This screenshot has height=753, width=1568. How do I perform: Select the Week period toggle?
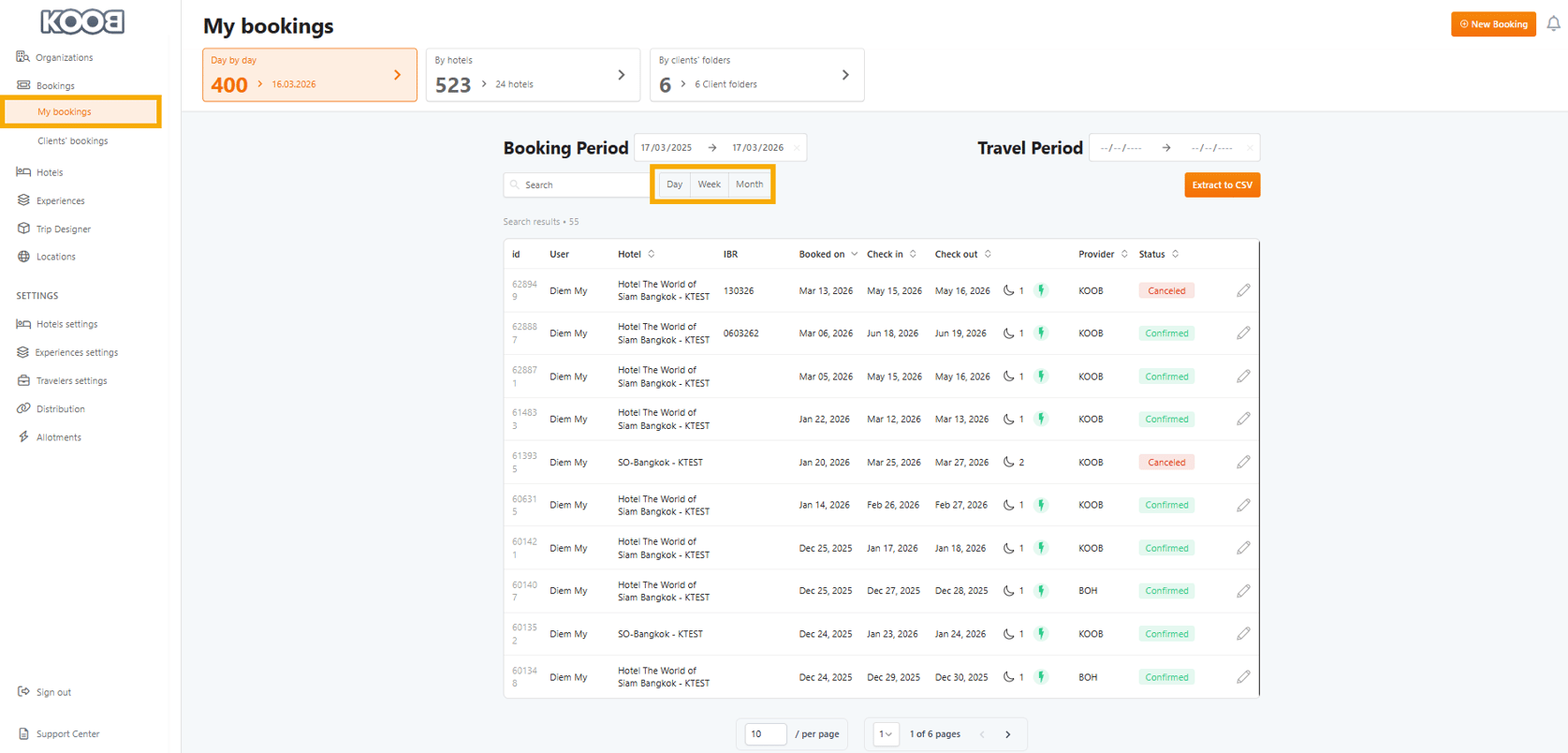[x=709, y=185]
